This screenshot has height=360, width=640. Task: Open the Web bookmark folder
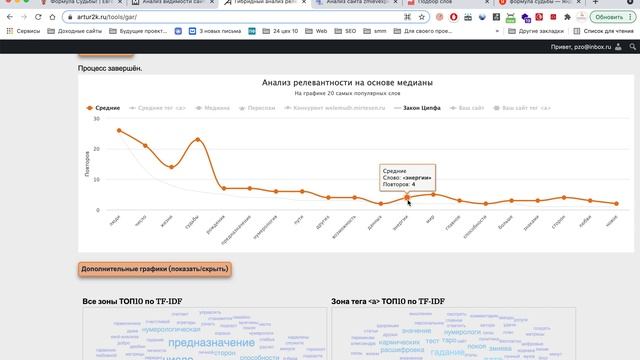pyautogui.click(x=316, y=31)
